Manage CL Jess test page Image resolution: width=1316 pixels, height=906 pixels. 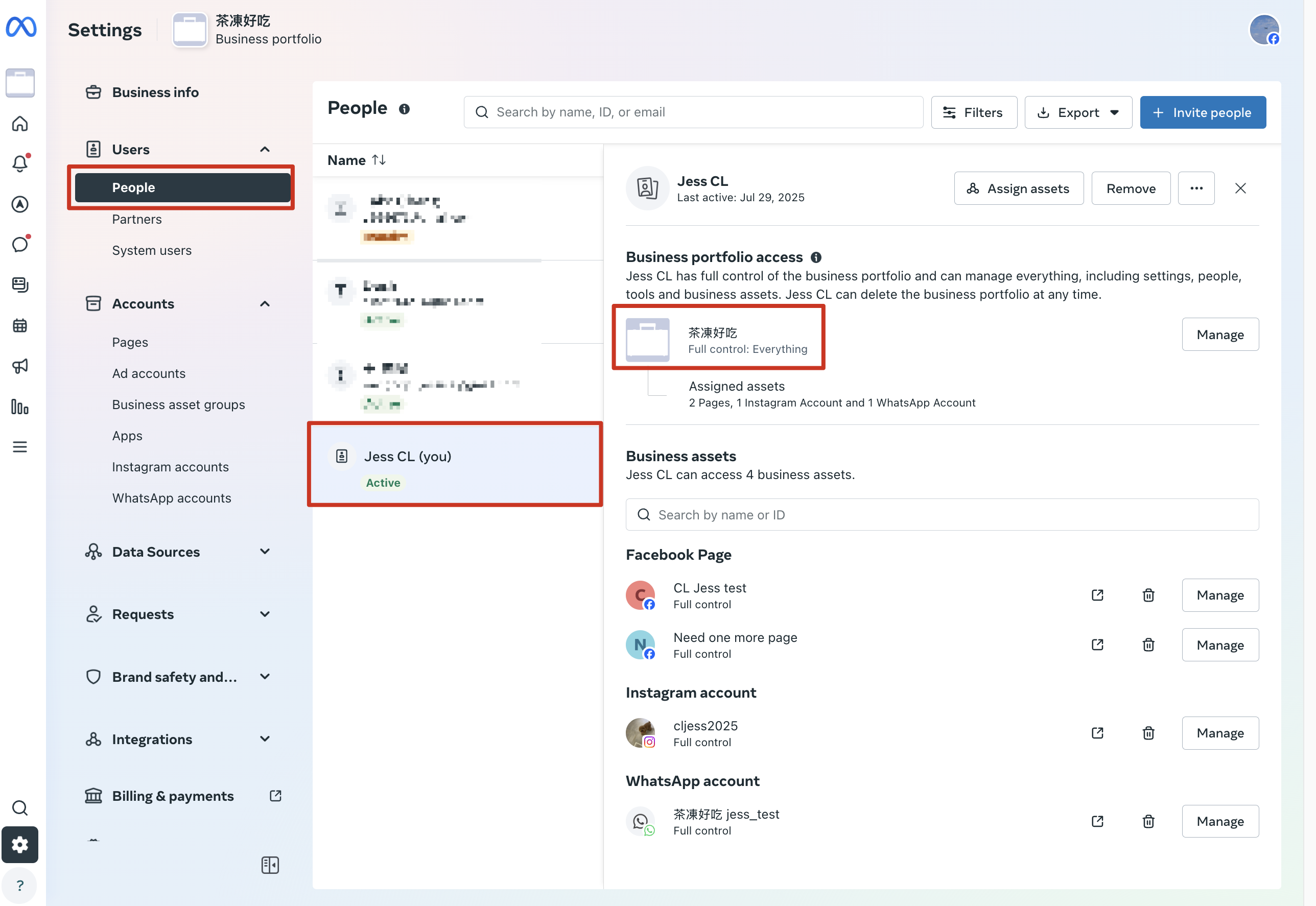pyautogui.click(x=1219, y=595)
